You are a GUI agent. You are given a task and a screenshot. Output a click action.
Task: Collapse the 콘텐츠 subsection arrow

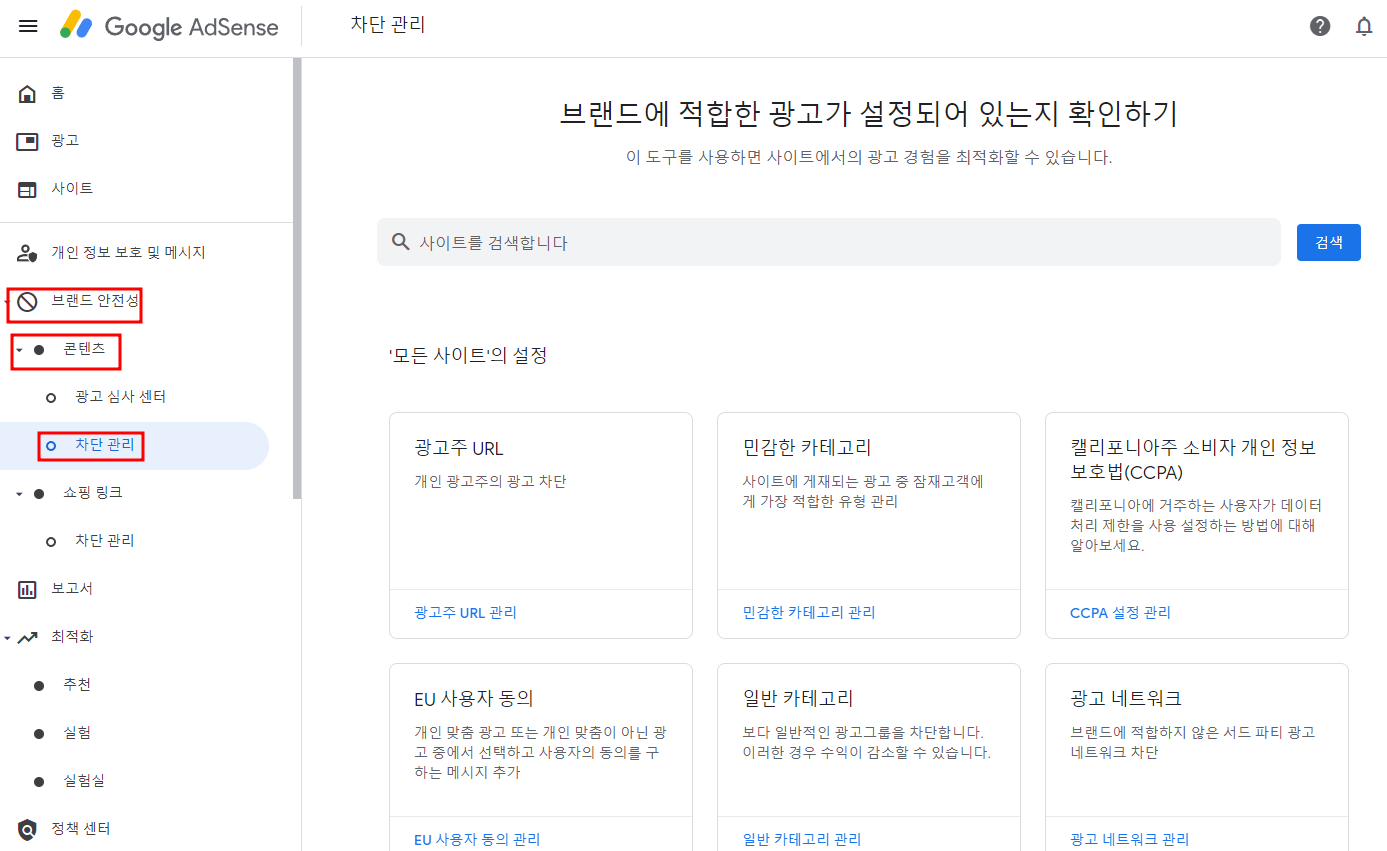tap(20, 350)
